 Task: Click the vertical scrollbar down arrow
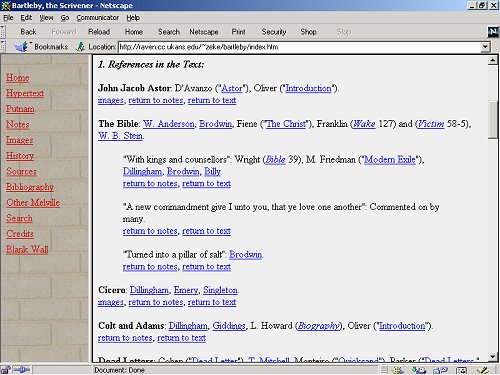(x=493, y=357)
